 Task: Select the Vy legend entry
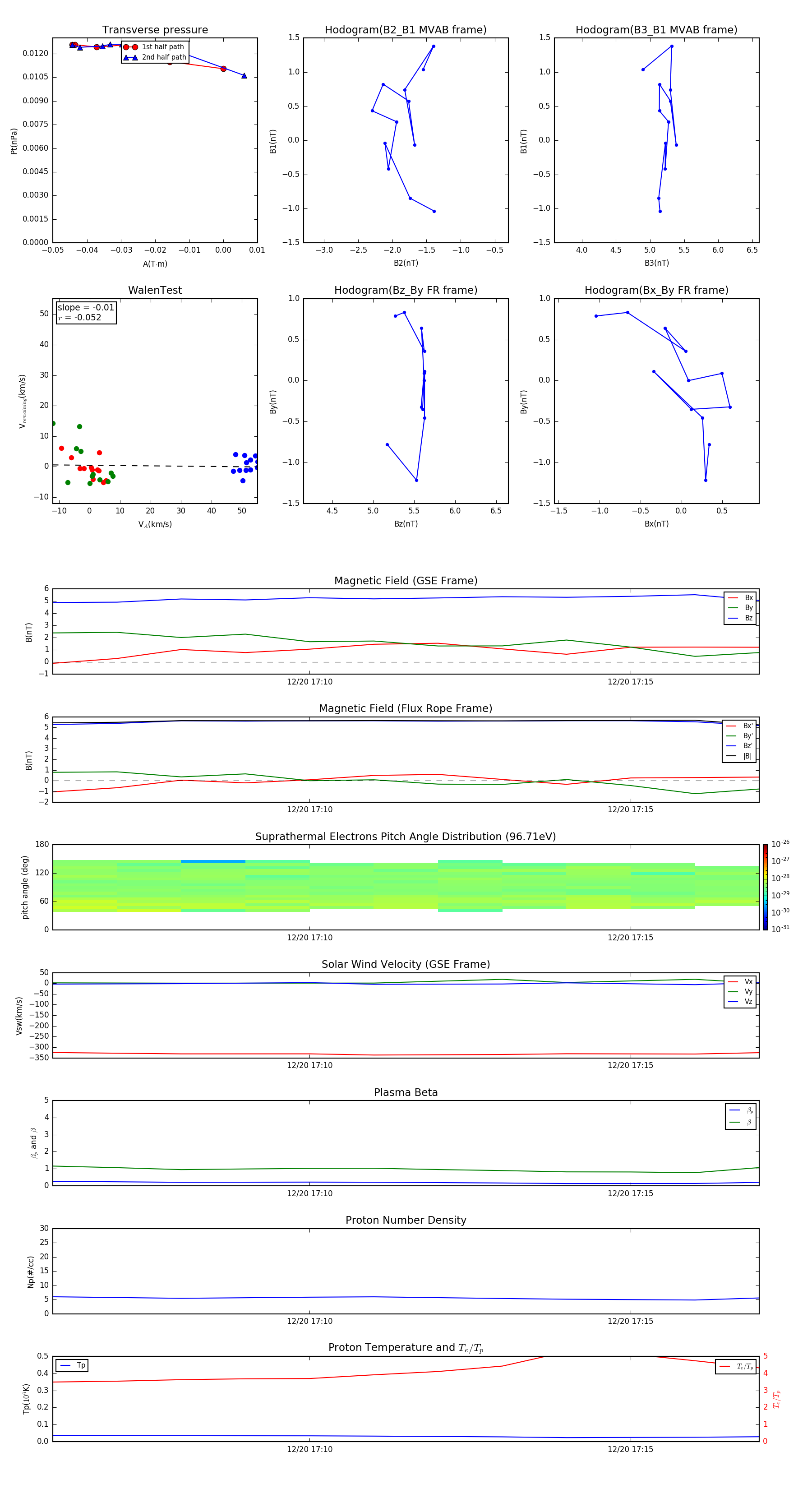(x=740, y=992)
